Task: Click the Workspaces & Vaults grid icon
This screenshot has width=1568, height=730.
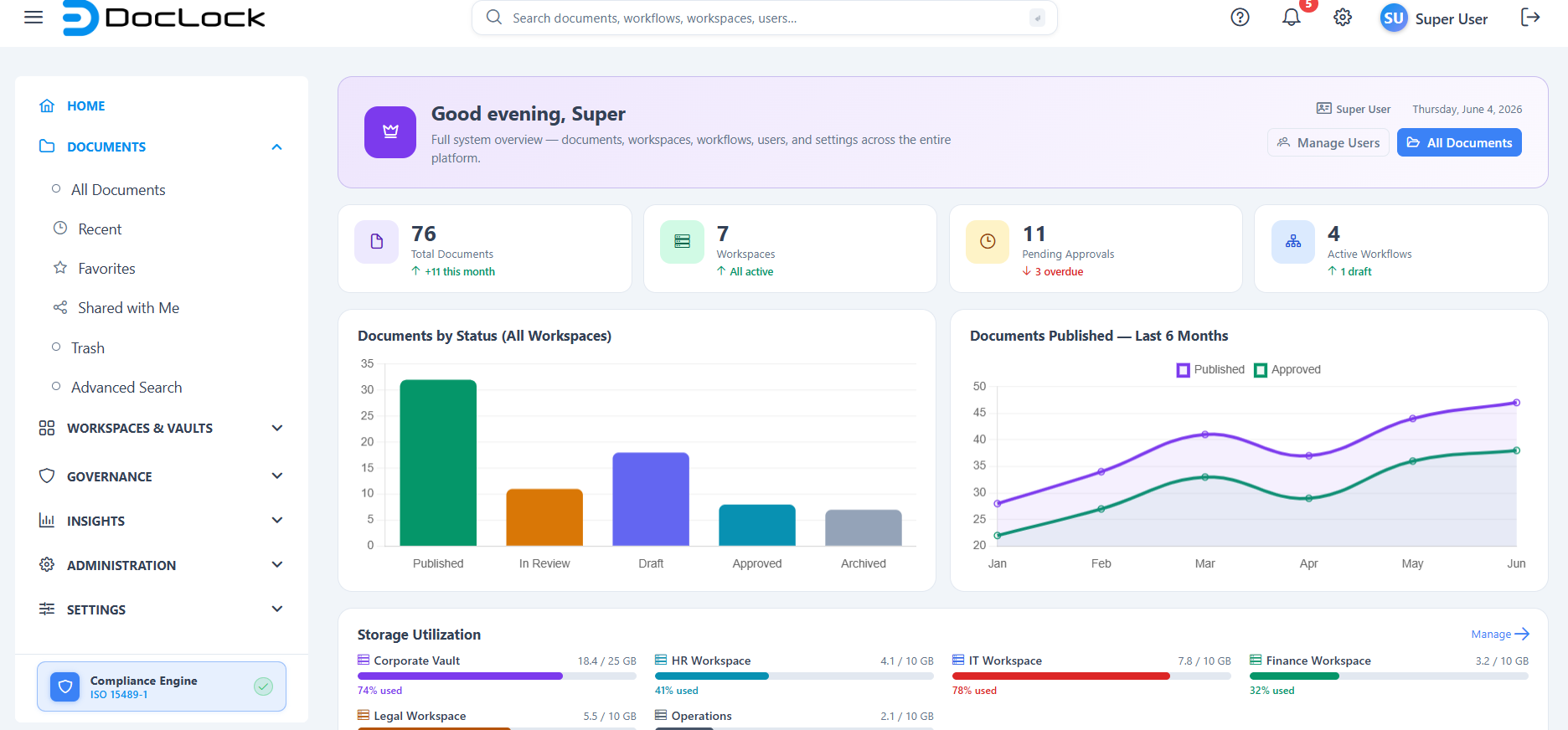Action: (x=47, y=428)
